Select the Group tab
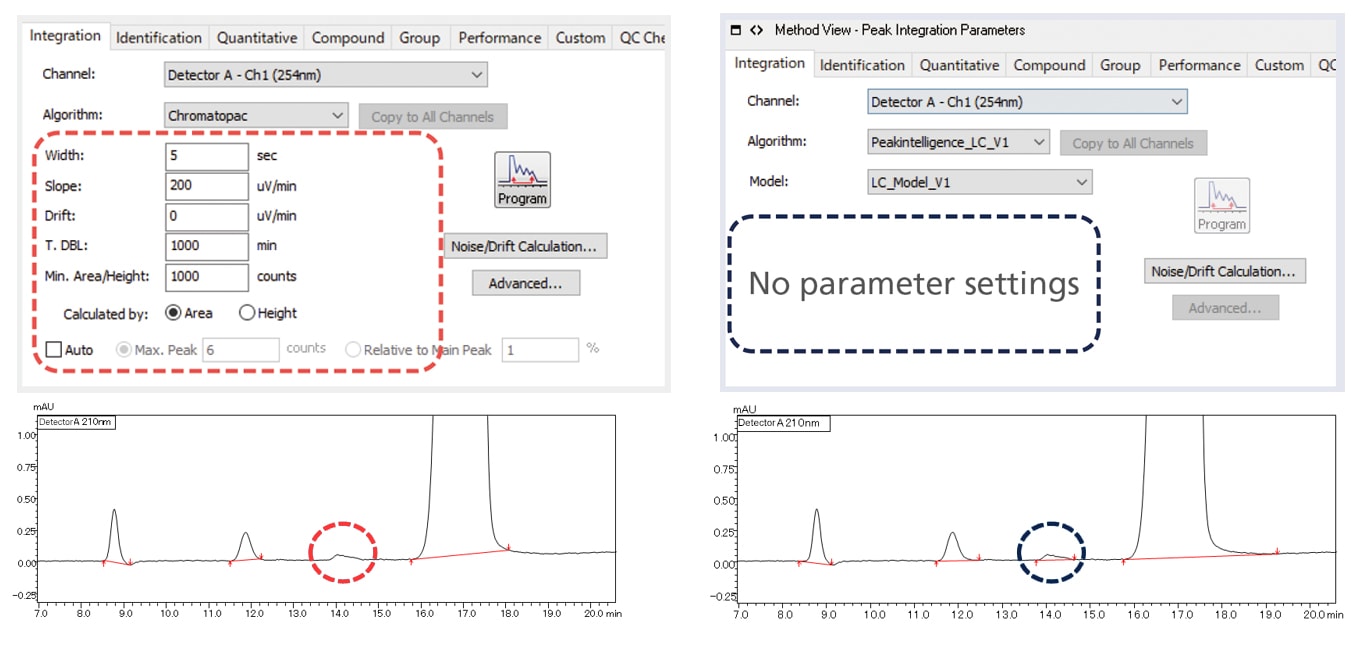The height and width of the screenshot is (646, 1361). pyautogui.click(x=419, y=37)
